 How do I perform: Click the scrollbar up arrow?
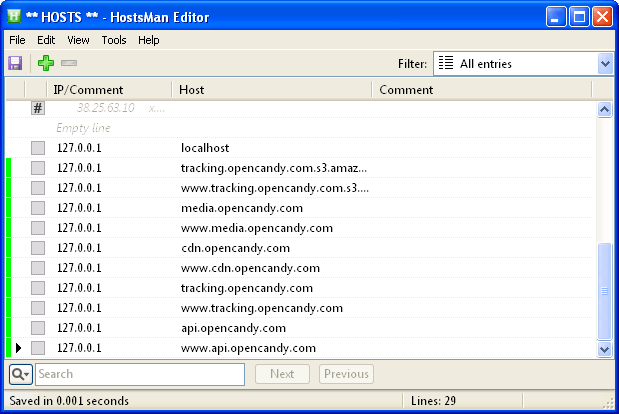pos(604,109)
